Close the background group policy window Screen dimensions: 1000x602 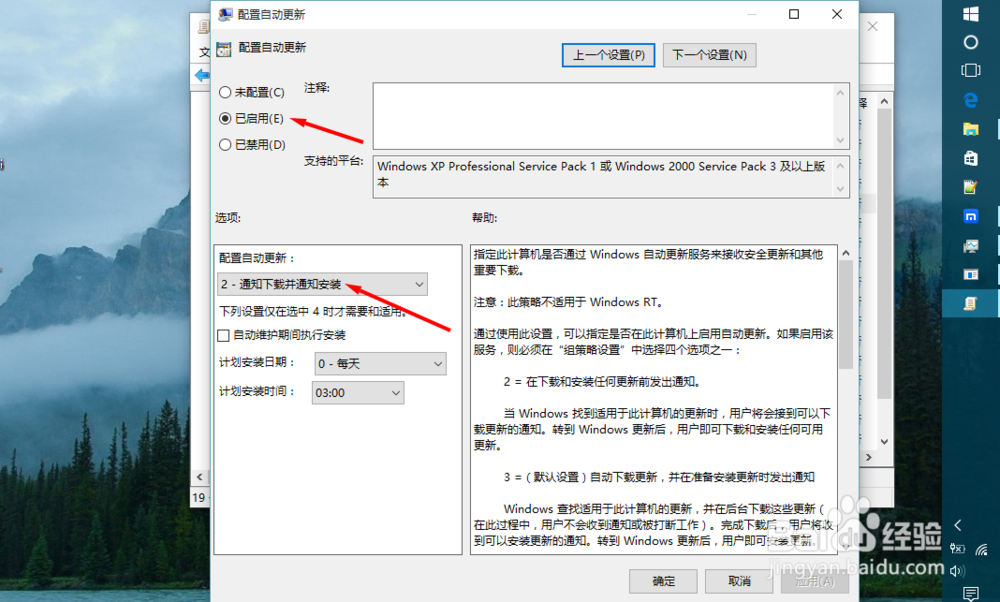click(873, 26)
